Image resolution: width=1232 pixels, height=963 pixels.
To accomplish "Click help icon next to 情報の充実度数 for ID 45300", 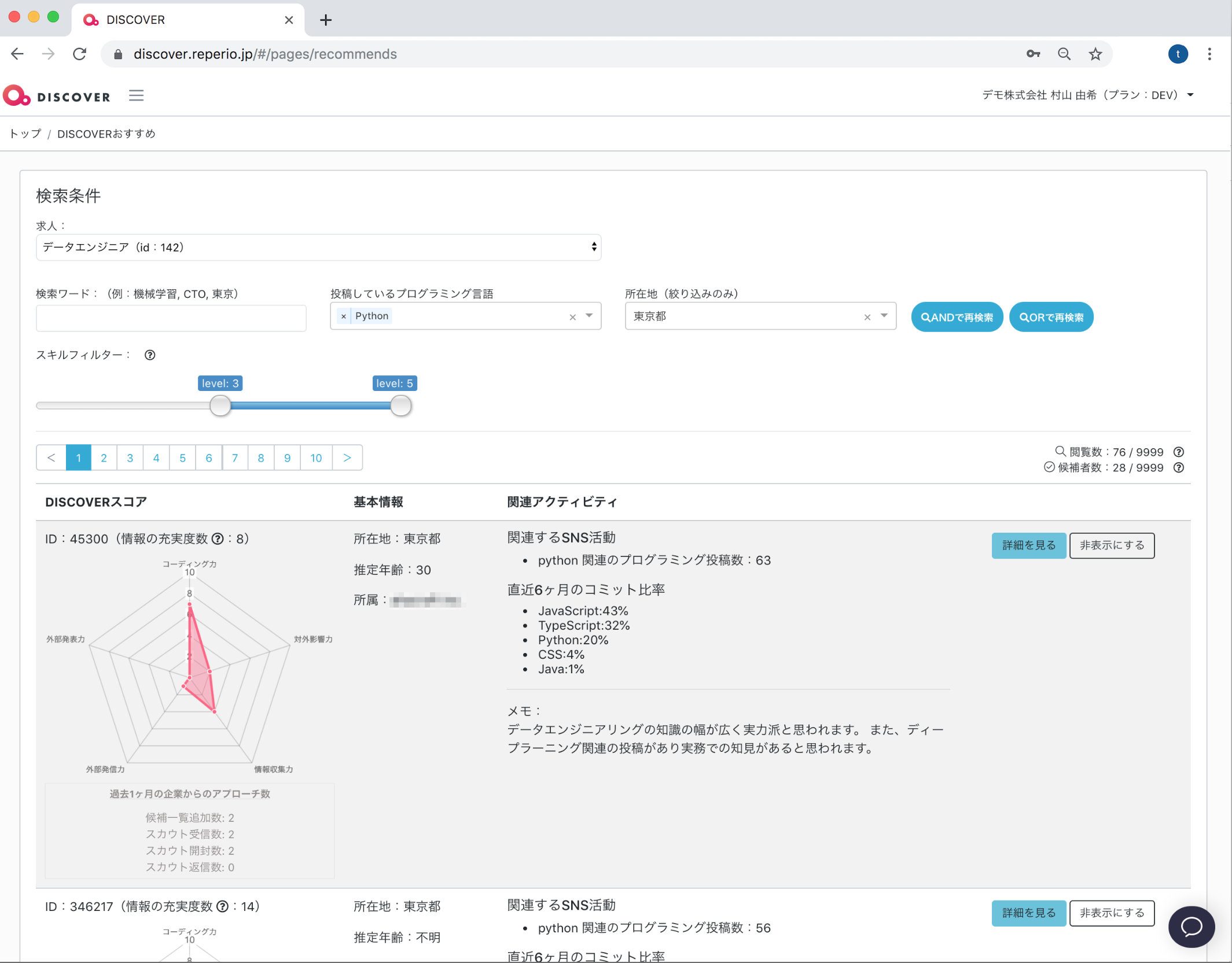I will (x=218, y=539).
